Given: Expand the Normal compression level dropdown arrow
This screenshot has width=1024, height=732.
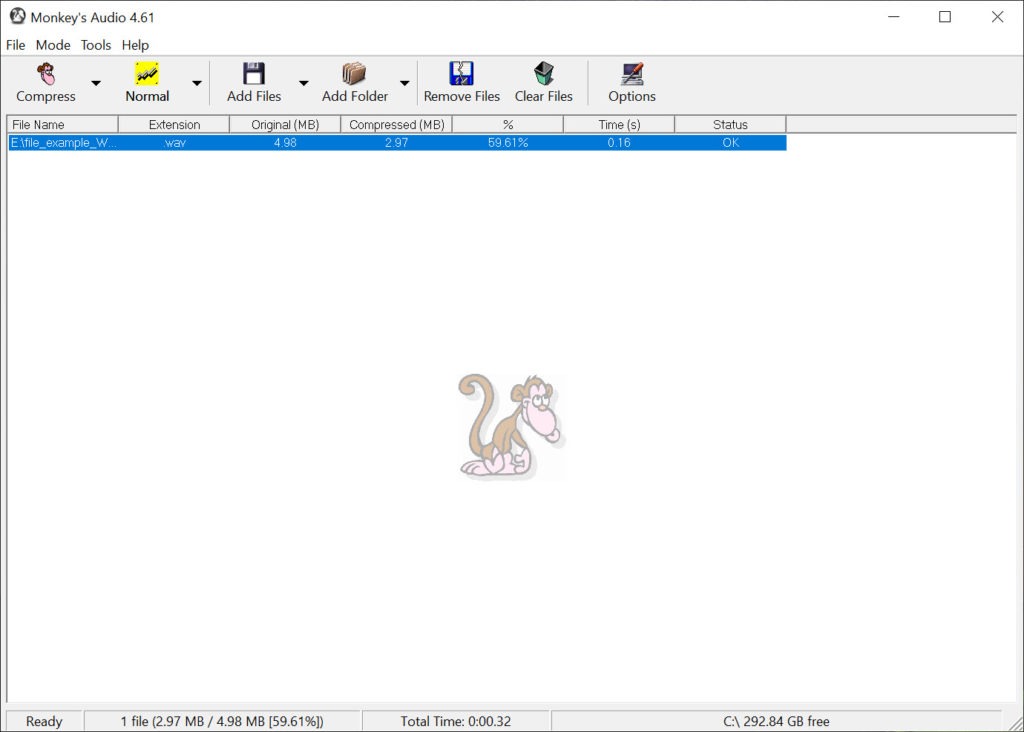Looking at the screenshot, I should (197, 83).
